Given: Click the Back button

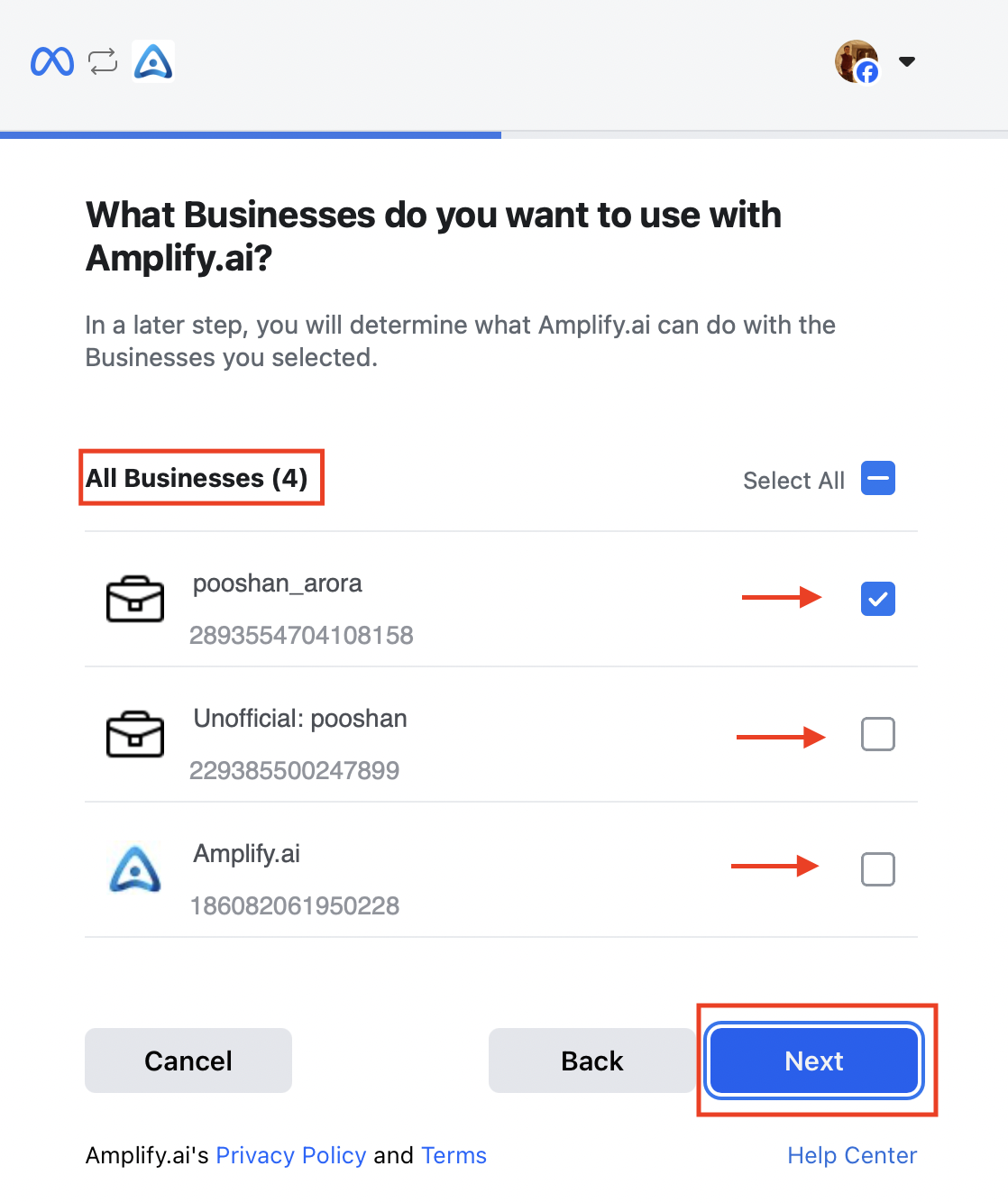Looking at the screenshot, I should [592, 1061].
